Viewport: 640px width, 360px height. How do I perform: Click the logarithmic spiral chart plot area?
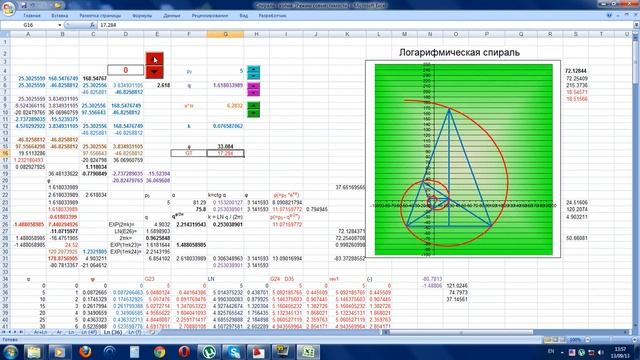click(464, 160)
